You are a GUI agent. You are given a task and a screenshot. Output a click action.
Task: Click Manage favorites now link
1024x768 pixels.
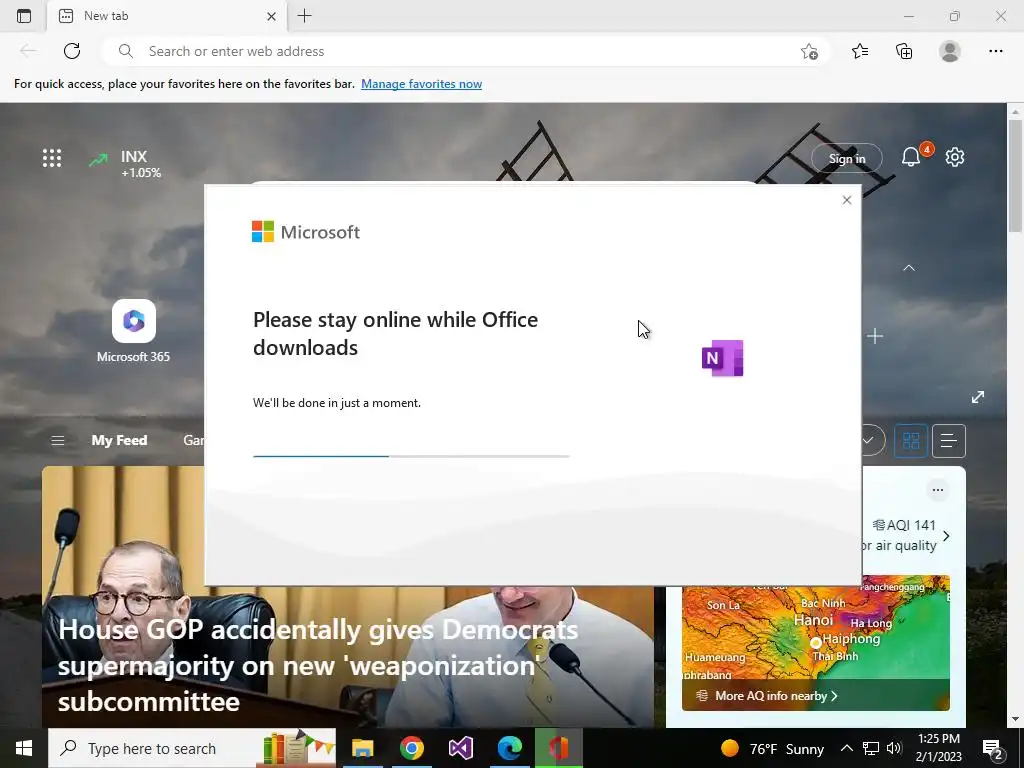coord(421,84)
